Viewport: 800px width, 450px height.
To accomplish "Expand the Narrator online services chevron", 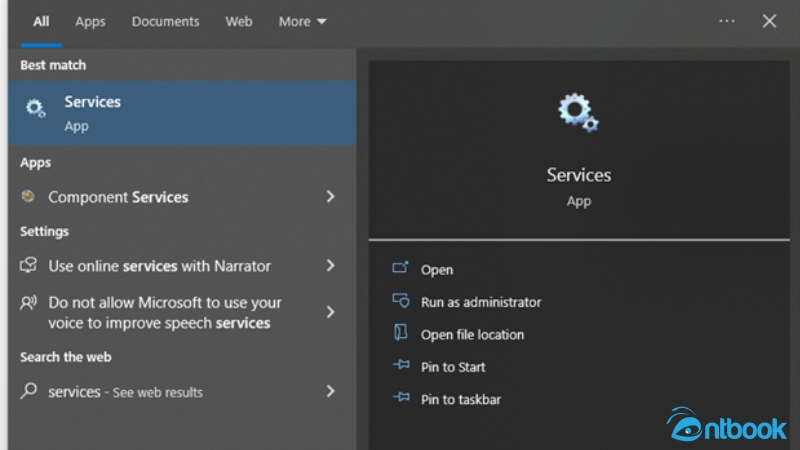I will click(331, 265).
